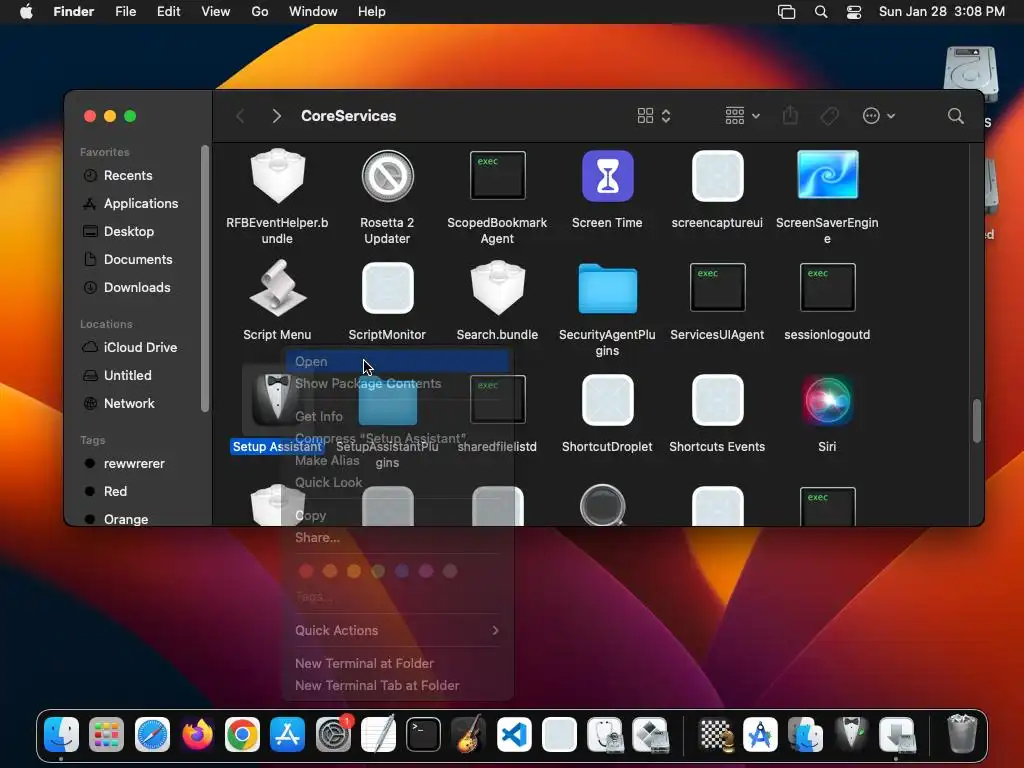Screen dimensions: 1024x768
Task: Open Documents in the Finder sidebar
Action: [139, 259]
